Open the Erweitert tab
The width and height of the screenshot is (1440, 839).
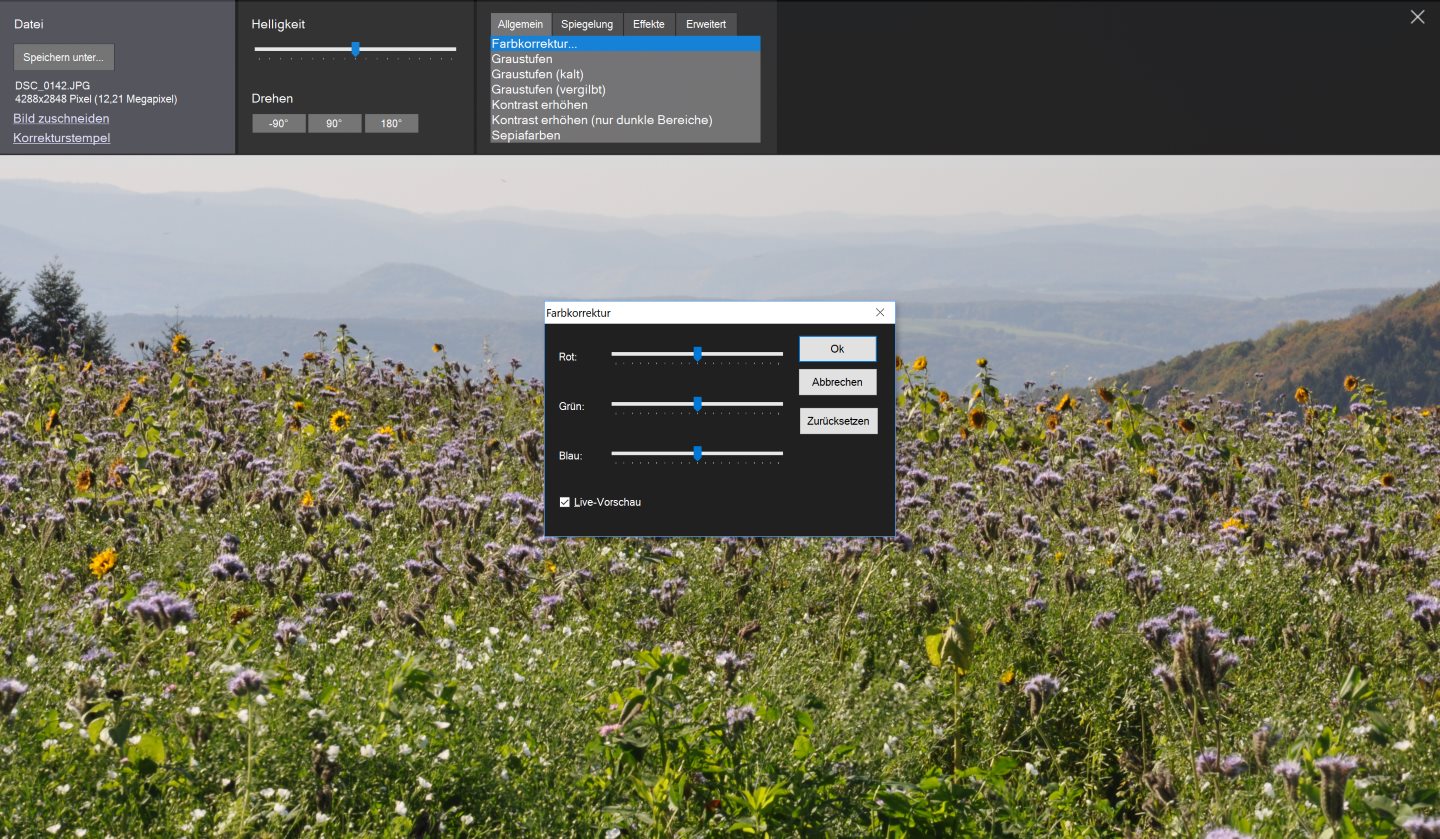[x=706, y=24]
